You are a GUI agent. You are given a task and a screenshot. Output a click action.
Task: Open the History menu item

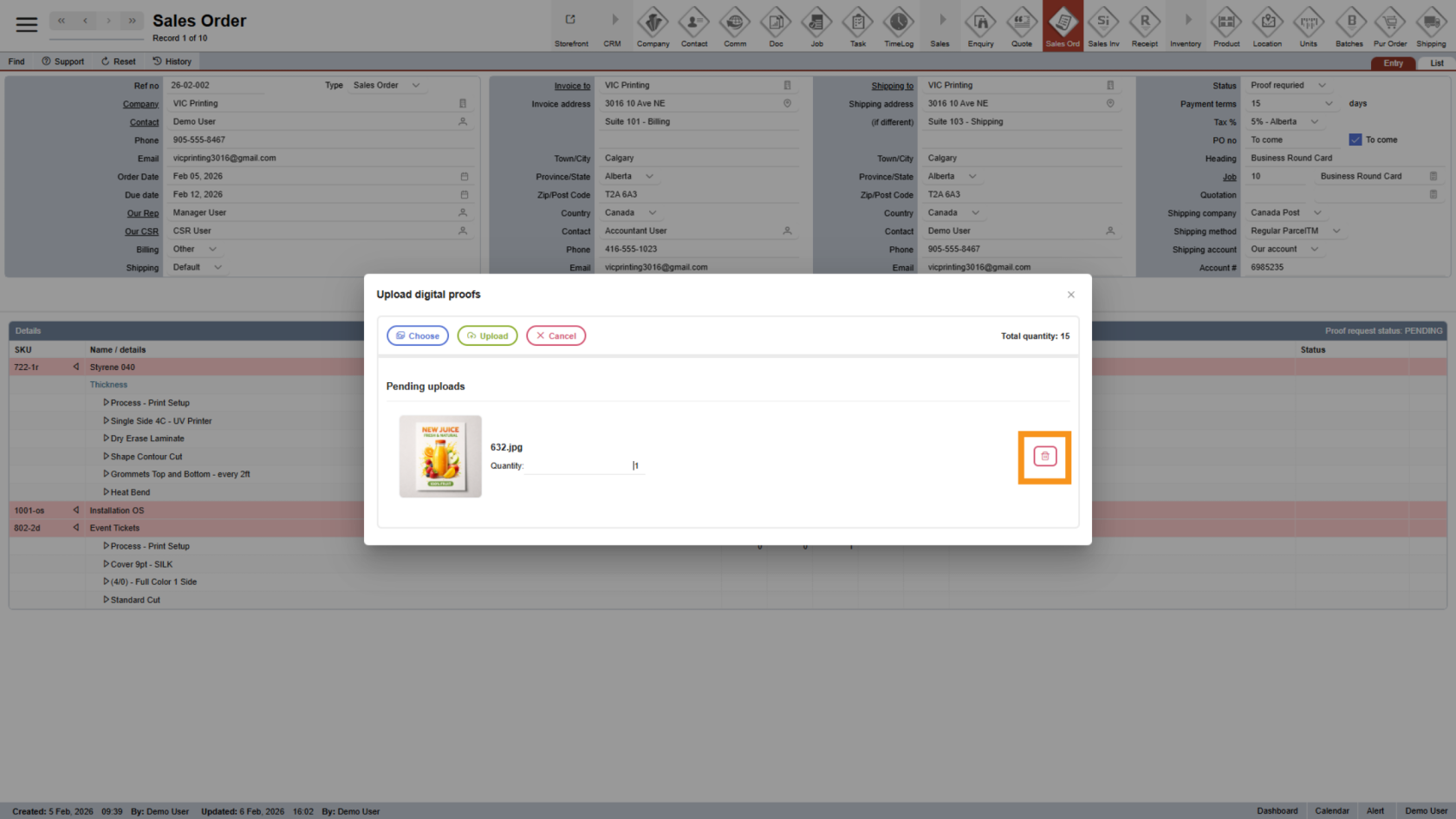172,62
